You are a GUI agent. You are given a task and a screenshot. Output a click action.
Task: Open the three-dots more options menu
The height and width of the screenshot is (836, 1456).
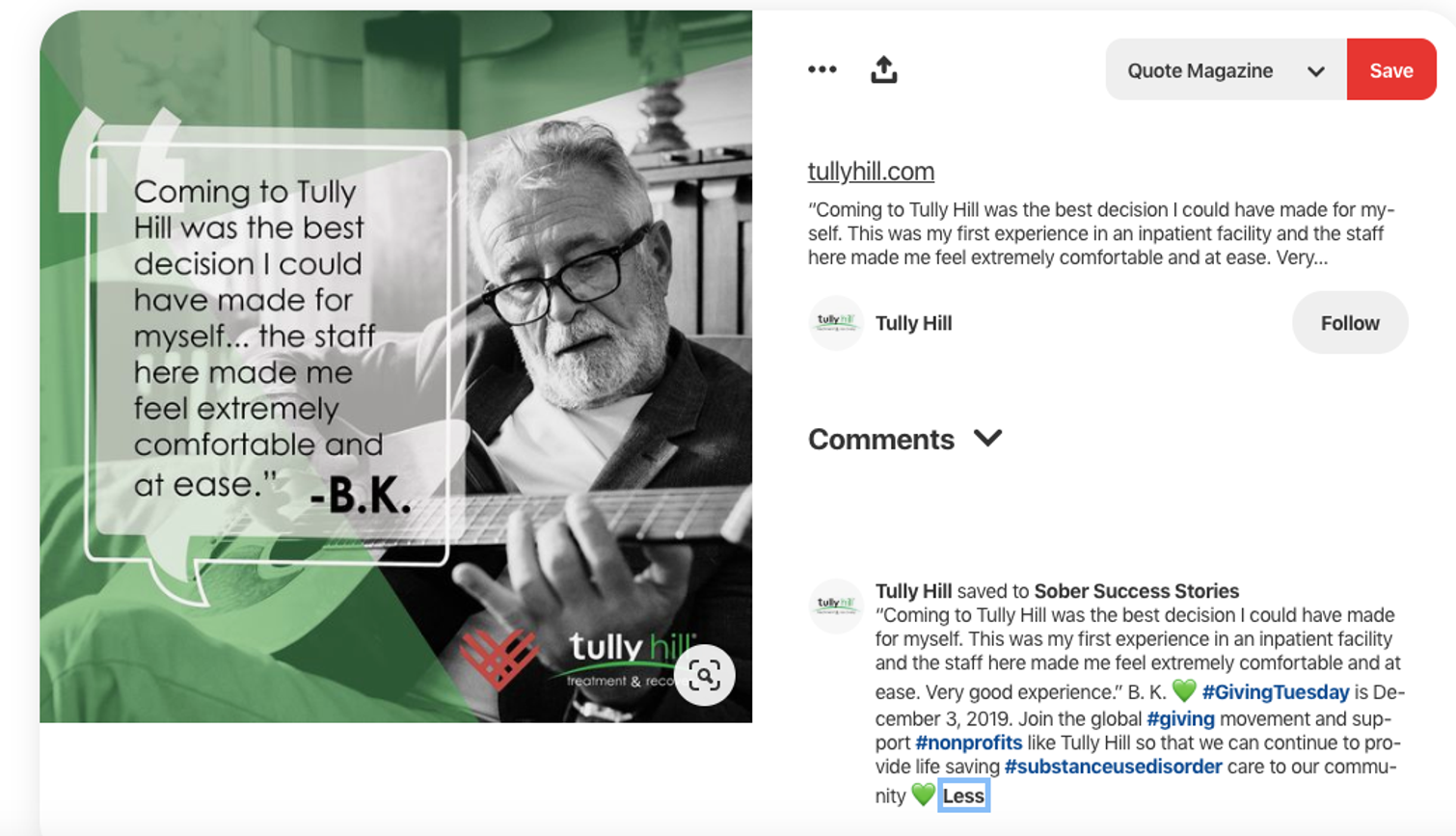(x=822, y=69)
